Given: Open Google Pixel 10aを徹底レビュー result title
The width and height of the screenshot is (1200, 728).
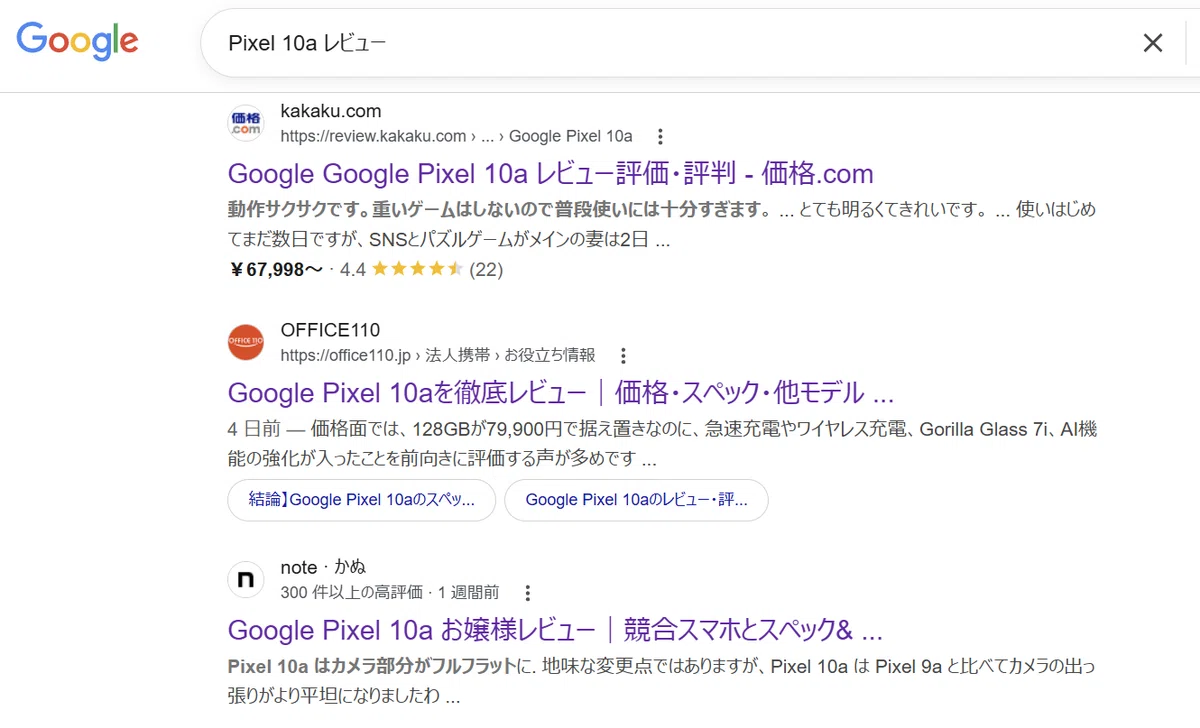Looking at the screenshot, I should pyautogui.click(x=561, y=392).
